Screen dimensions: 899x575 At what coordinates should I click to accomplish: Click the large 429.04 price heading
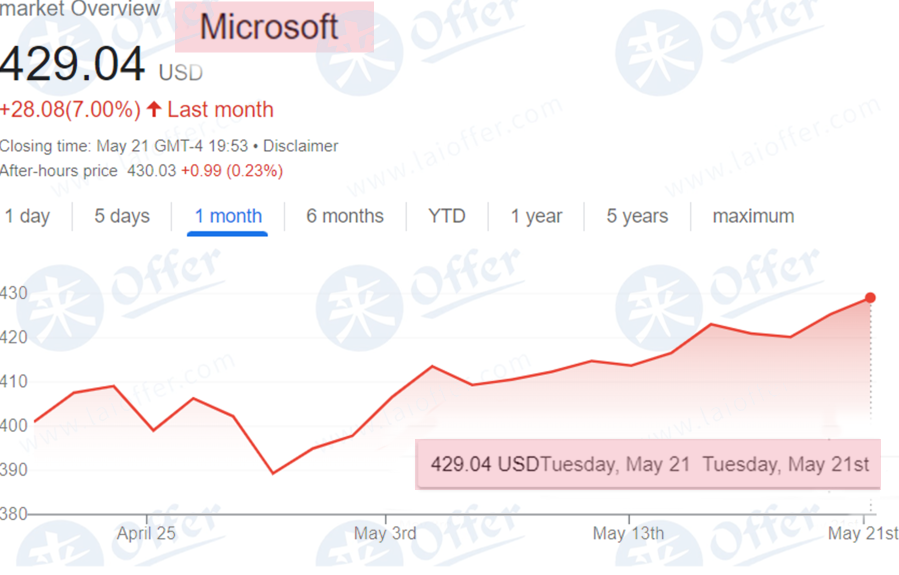(72, 64)
